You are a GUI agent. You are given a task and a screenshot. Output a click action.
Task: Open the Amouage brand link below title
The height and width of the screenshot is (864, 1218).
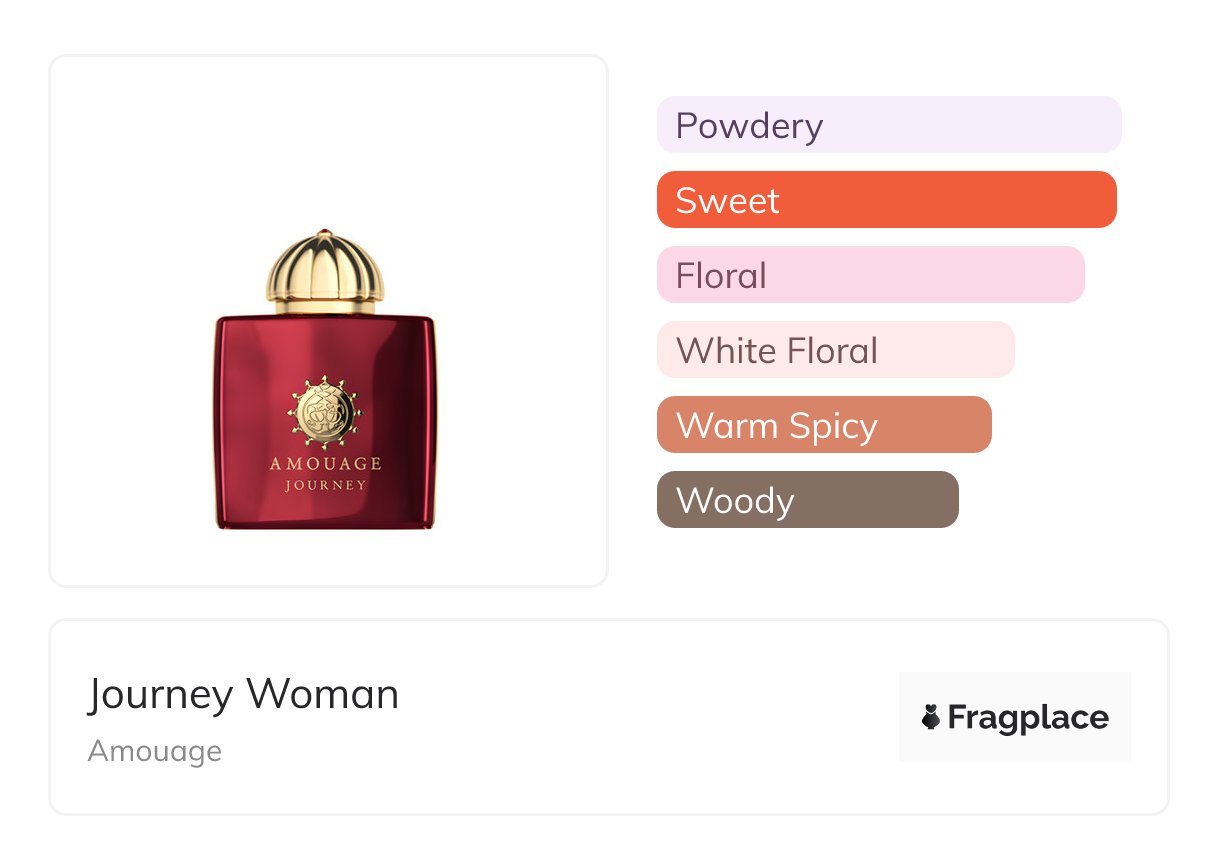point(155,751)
